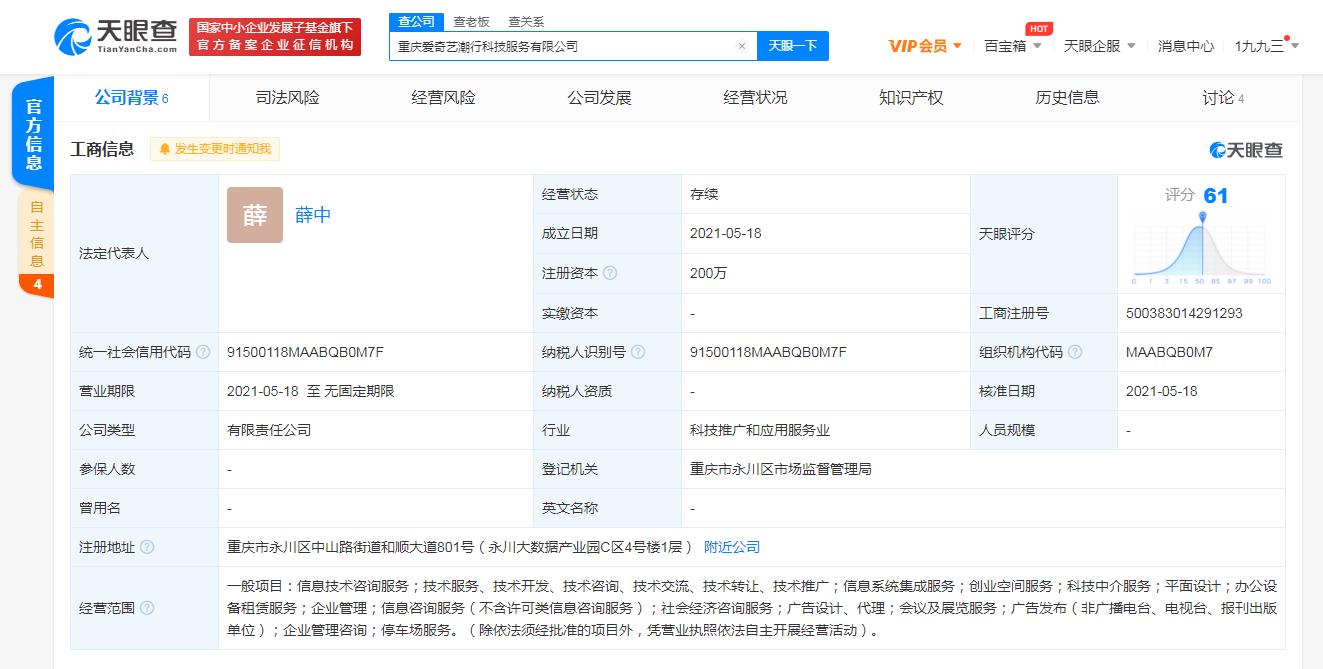
Task: Open the 公司发展 tab
Action: [x=599, y=98]
